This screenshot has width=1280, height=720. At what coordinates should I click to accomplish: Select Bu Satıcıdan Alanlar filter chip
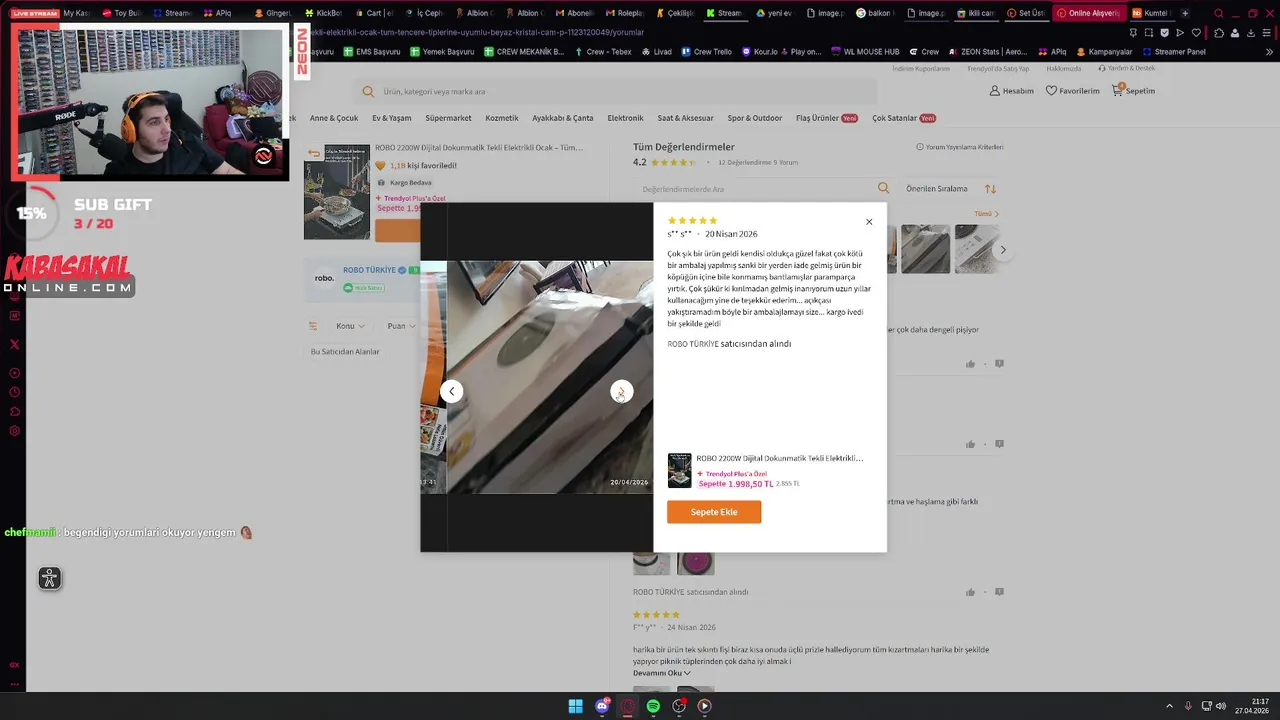(x=345, y=352)
